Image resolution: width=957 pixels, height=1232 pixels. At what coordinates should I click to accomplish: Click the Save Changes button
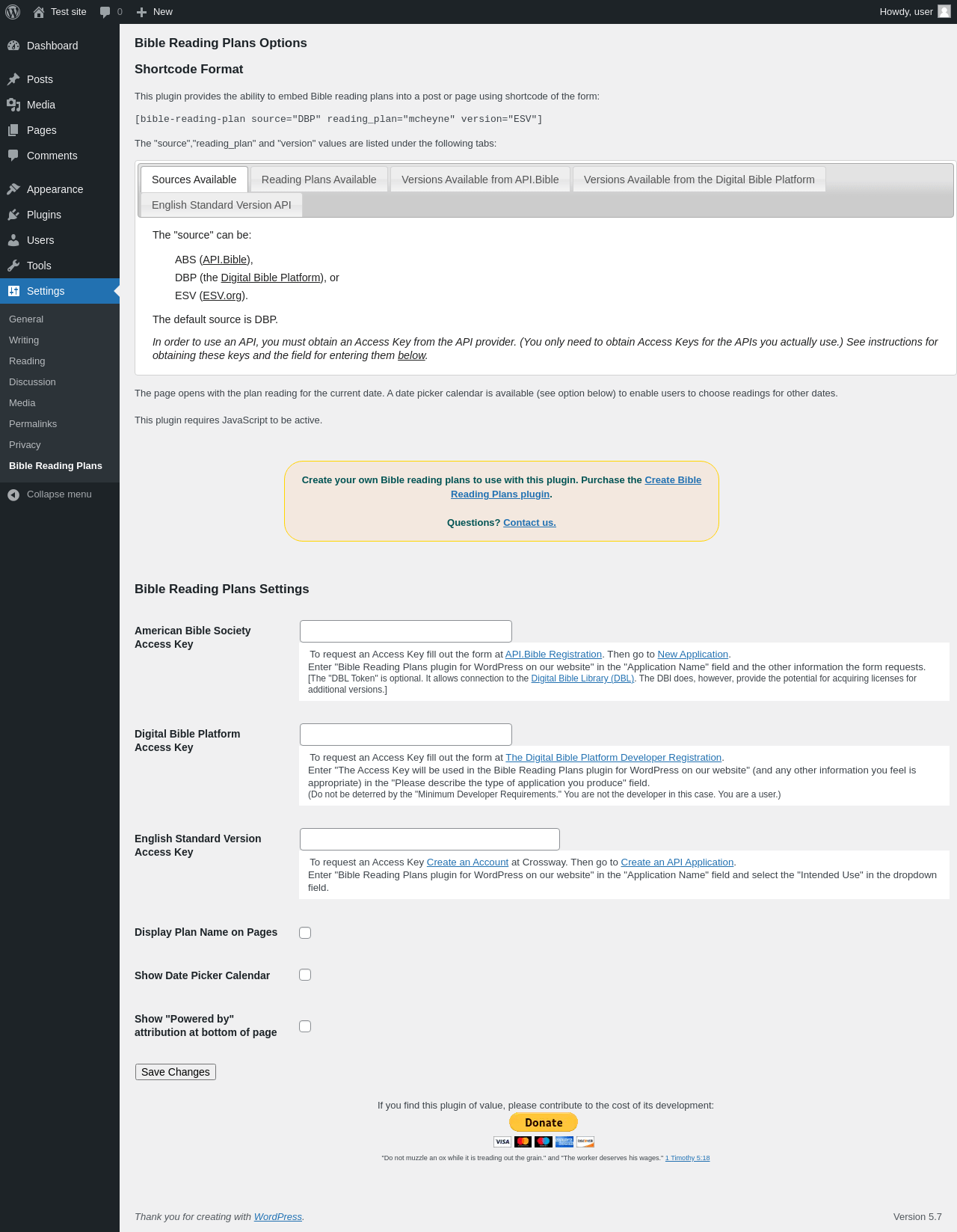176,1072
